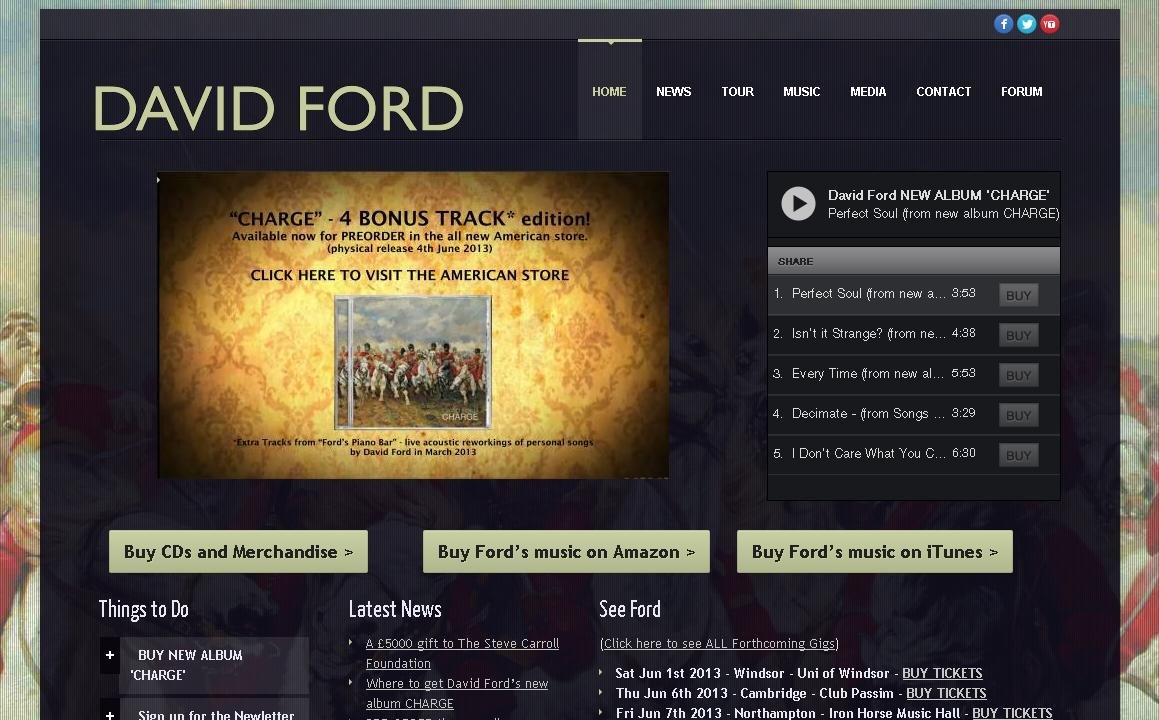This screenshot has height=720, width=1159.
Task: Expand Sign up for the Newsletter plus icon
Action: pyautogui.click(x=109, y=714)
